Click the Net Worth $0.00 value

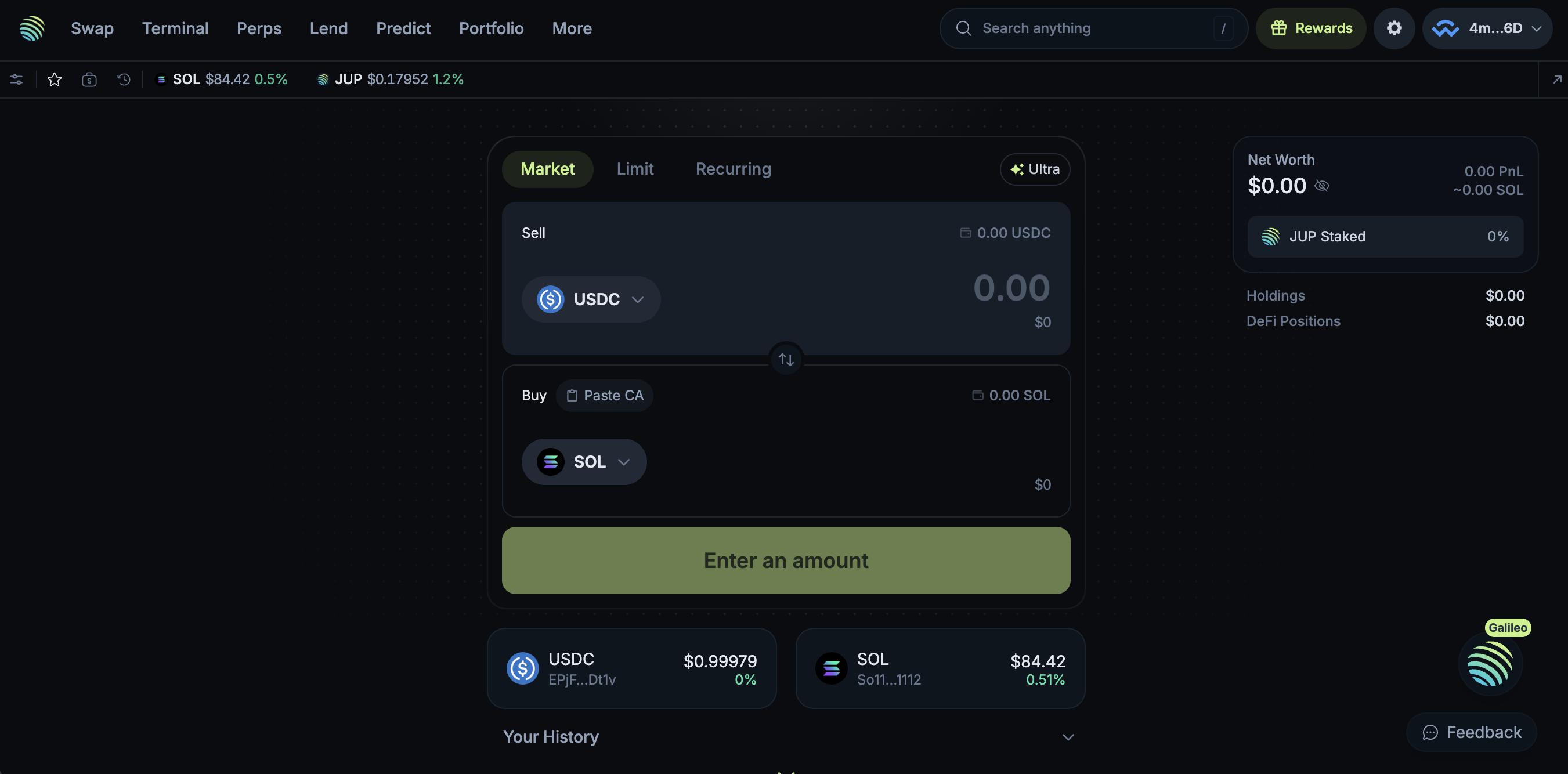click(1277, 186)
